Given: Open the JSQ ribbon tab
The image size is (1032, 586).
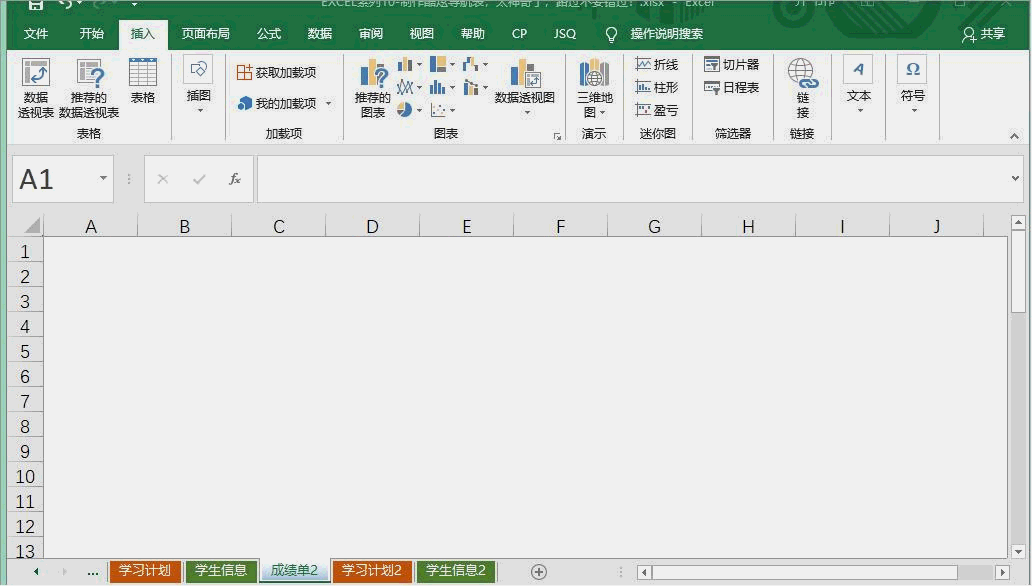Looking at the screenshot, I should coord(565,34).
